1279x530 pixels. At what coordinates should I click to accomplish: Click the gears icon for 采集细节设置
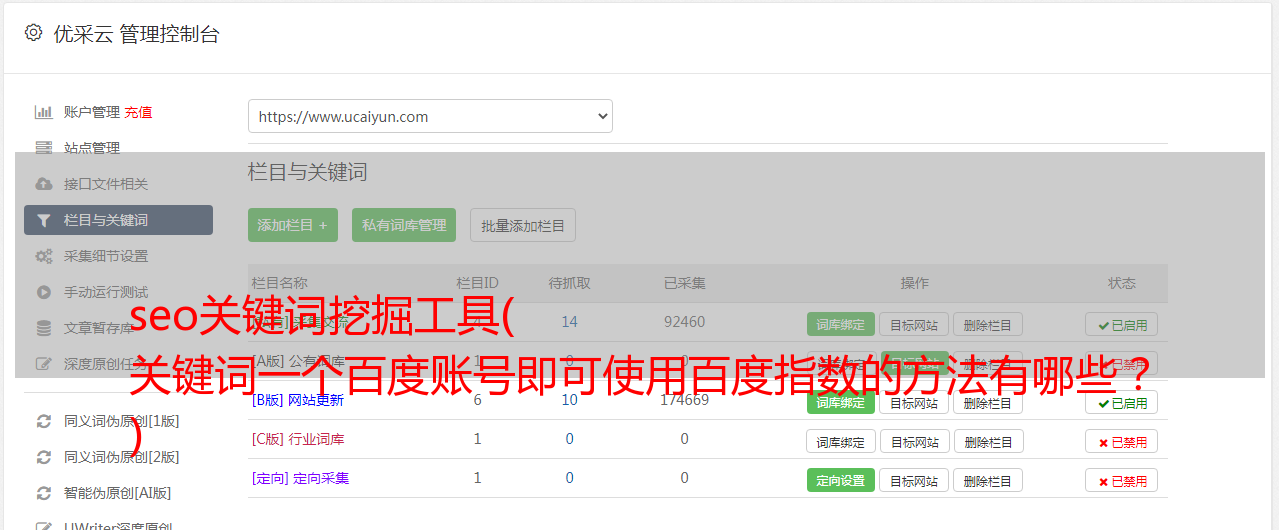[43, 256]
